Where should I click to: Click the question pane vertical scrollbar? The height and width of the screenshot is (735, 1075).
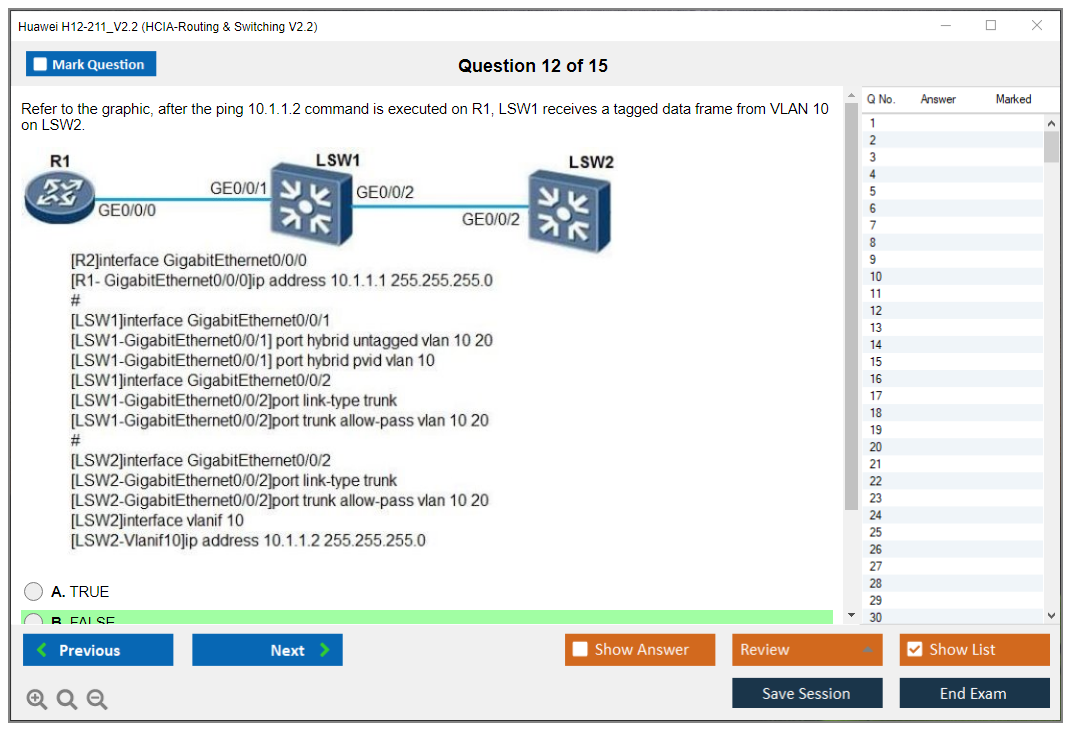[x=851, y=300]
